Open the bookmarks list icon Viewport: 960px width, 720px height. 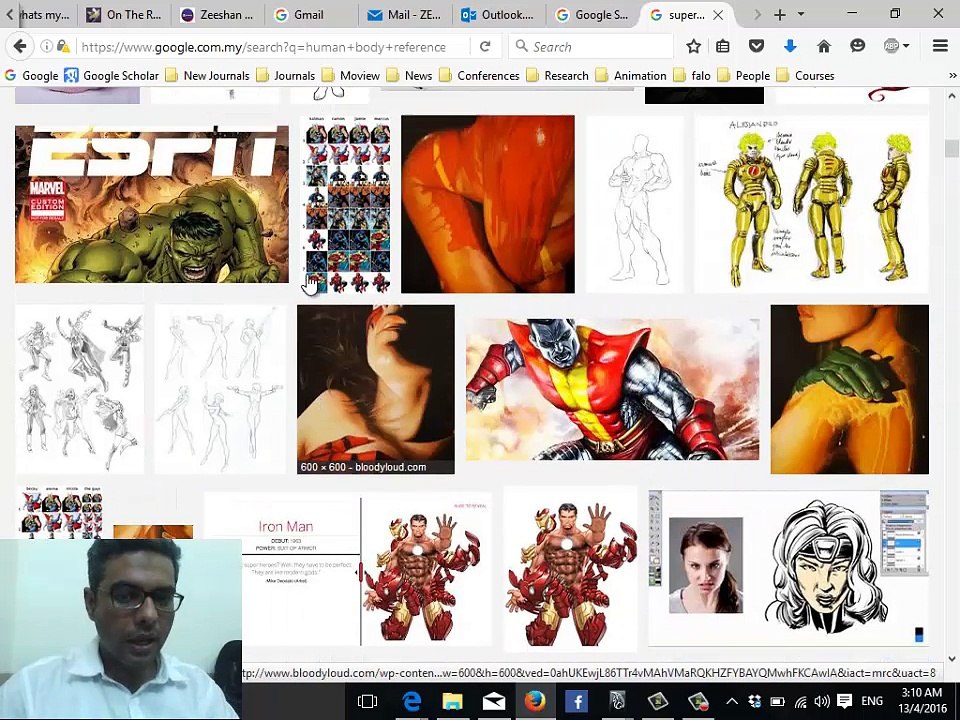point(723,47)
